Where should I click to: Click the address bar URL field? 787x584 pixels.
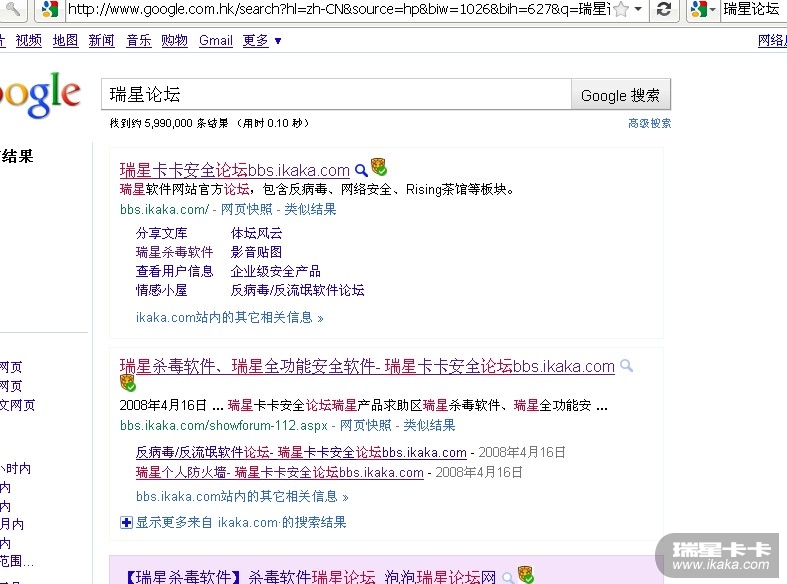[x=339, y=9]
